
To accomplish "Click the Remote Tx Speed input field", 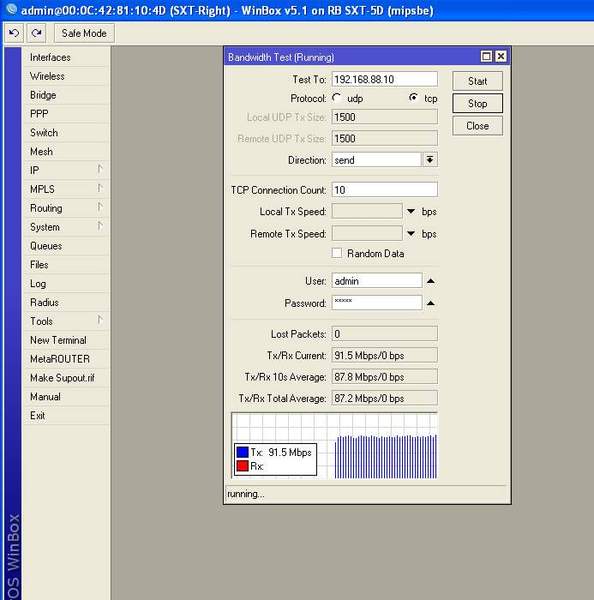I will pos(367,233).
